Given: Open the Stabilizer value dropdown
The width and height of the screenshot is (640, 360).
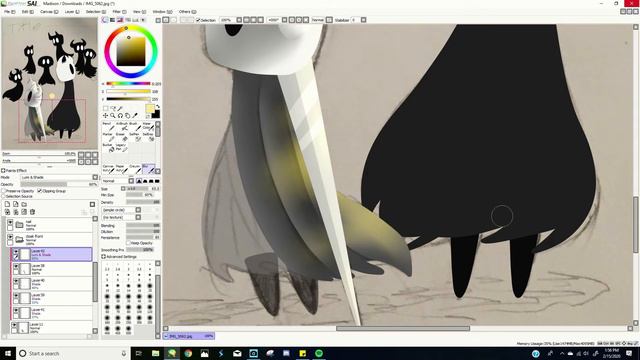Looking at the screenshot, I should pyautogui.click(x=363, y=20).
